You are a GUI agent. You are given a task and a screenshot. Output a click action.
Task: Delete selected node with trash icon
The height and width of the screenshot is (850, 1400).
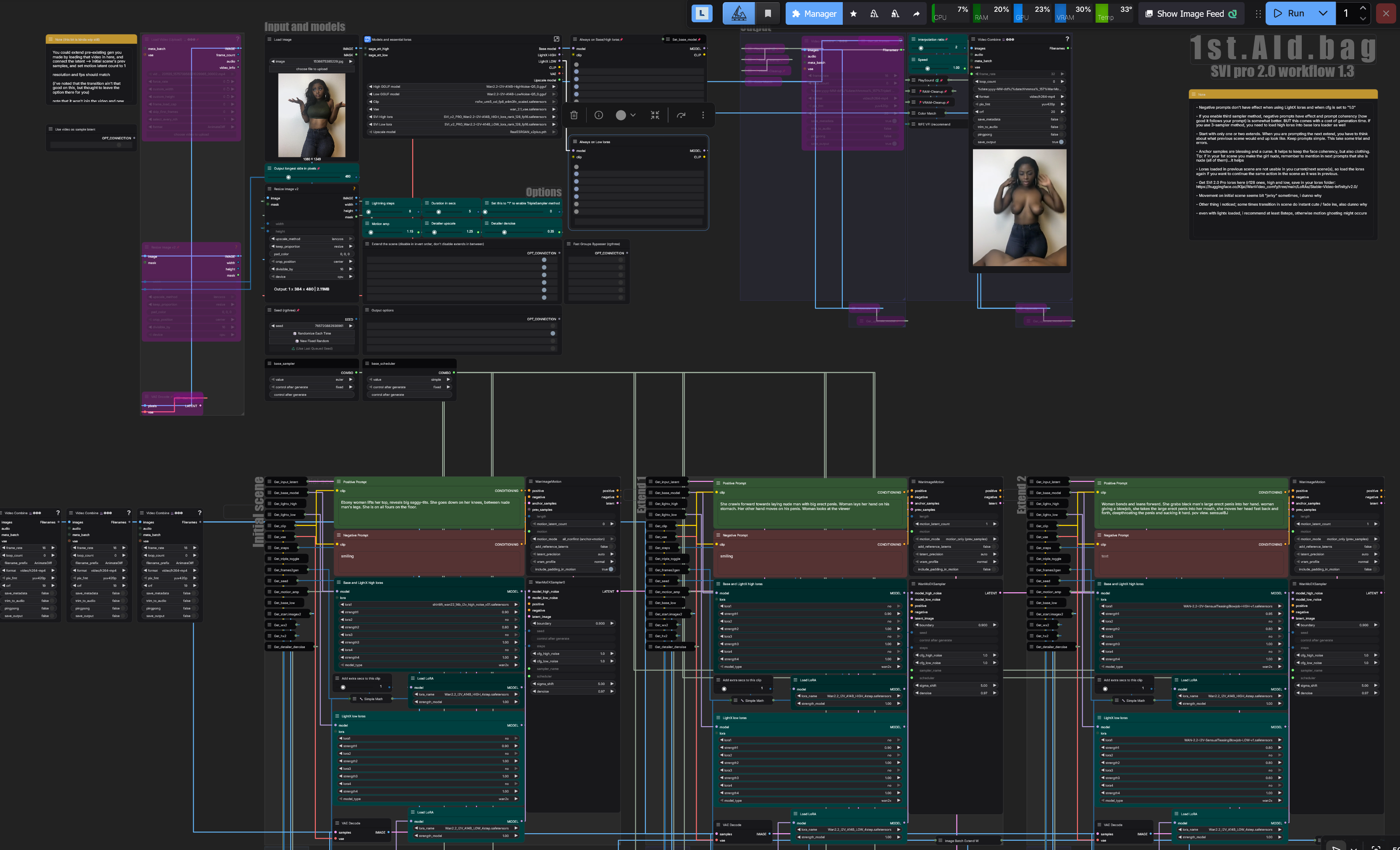[574, 115]
